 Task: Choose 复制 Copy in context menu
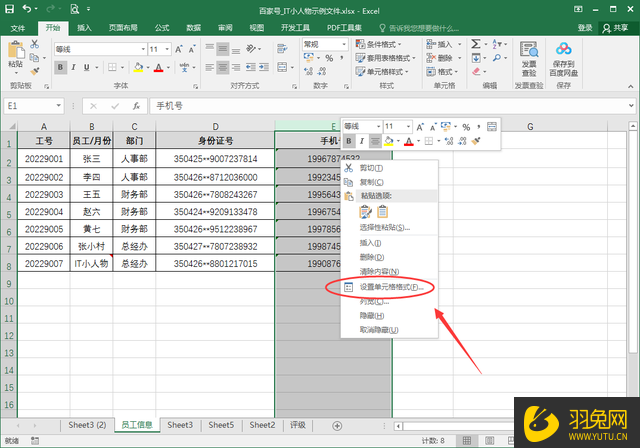coord(389,182)
